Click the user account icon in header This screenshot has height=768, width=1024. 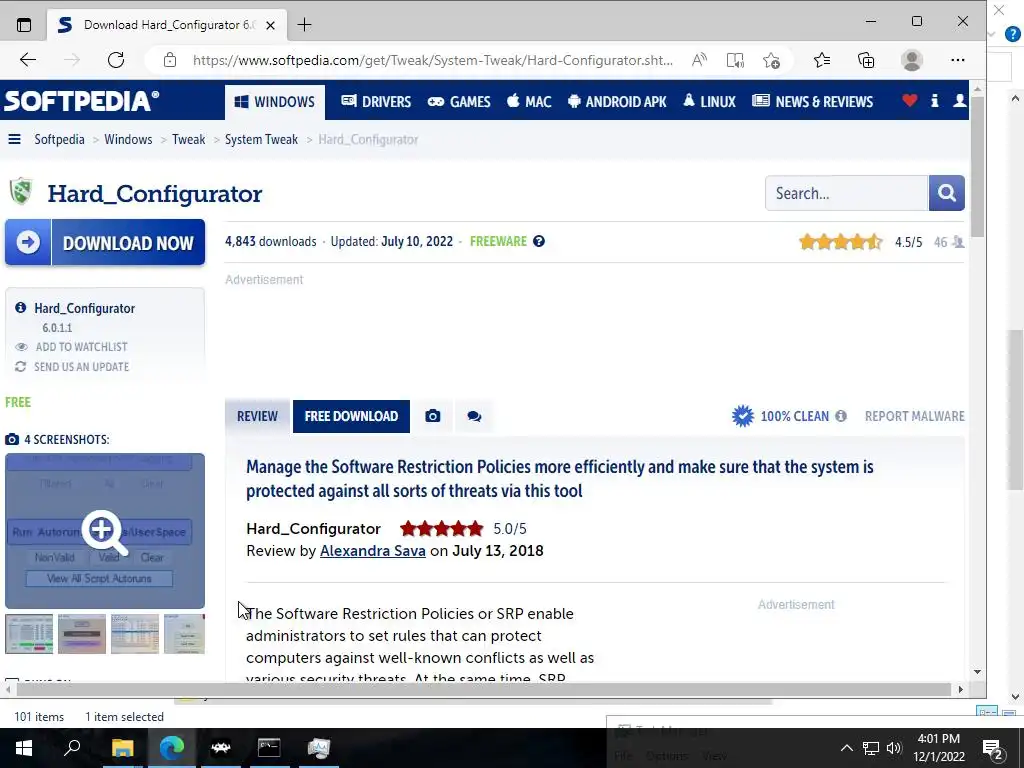click(x=959, y=101)
